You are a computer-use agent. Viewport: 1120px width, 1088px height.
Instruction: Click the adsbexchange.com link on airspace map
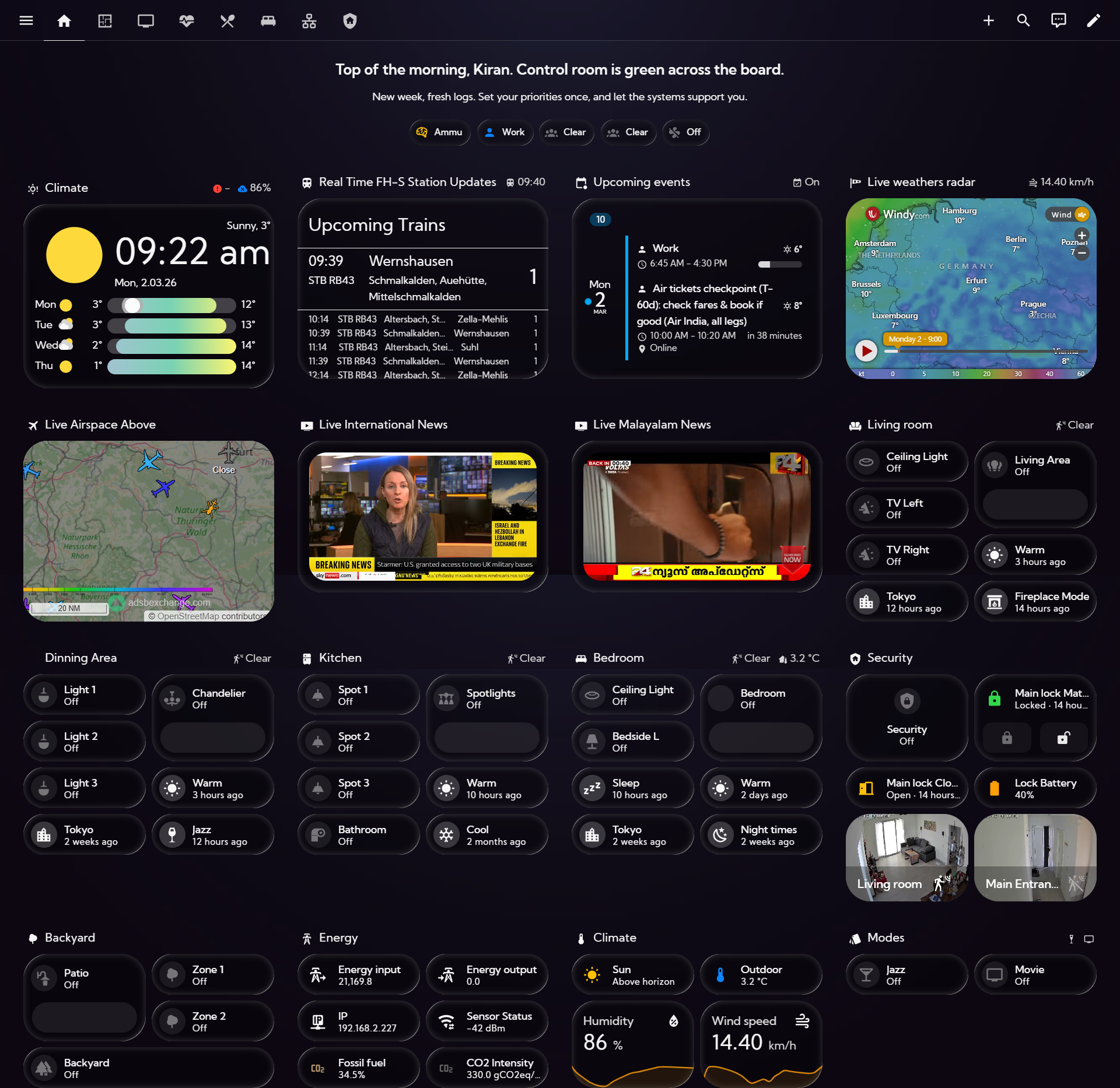pyautogui.click(x=169, y=602)
